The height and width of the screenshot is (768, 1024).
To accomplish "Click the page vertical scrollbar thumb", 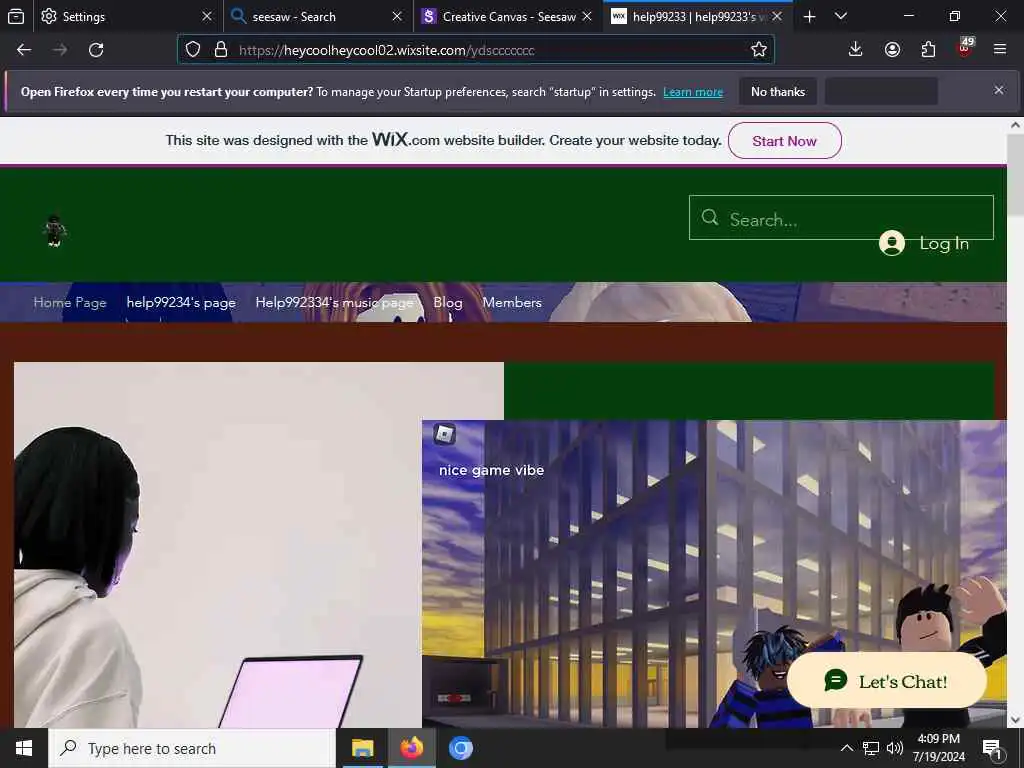I will [1015, 174].
